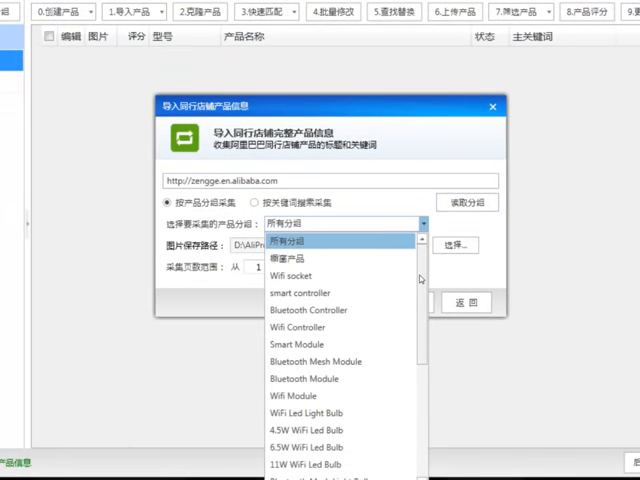
Task: Click the 6.上传产品 toolbar button
Action: [x=455, y=12]
